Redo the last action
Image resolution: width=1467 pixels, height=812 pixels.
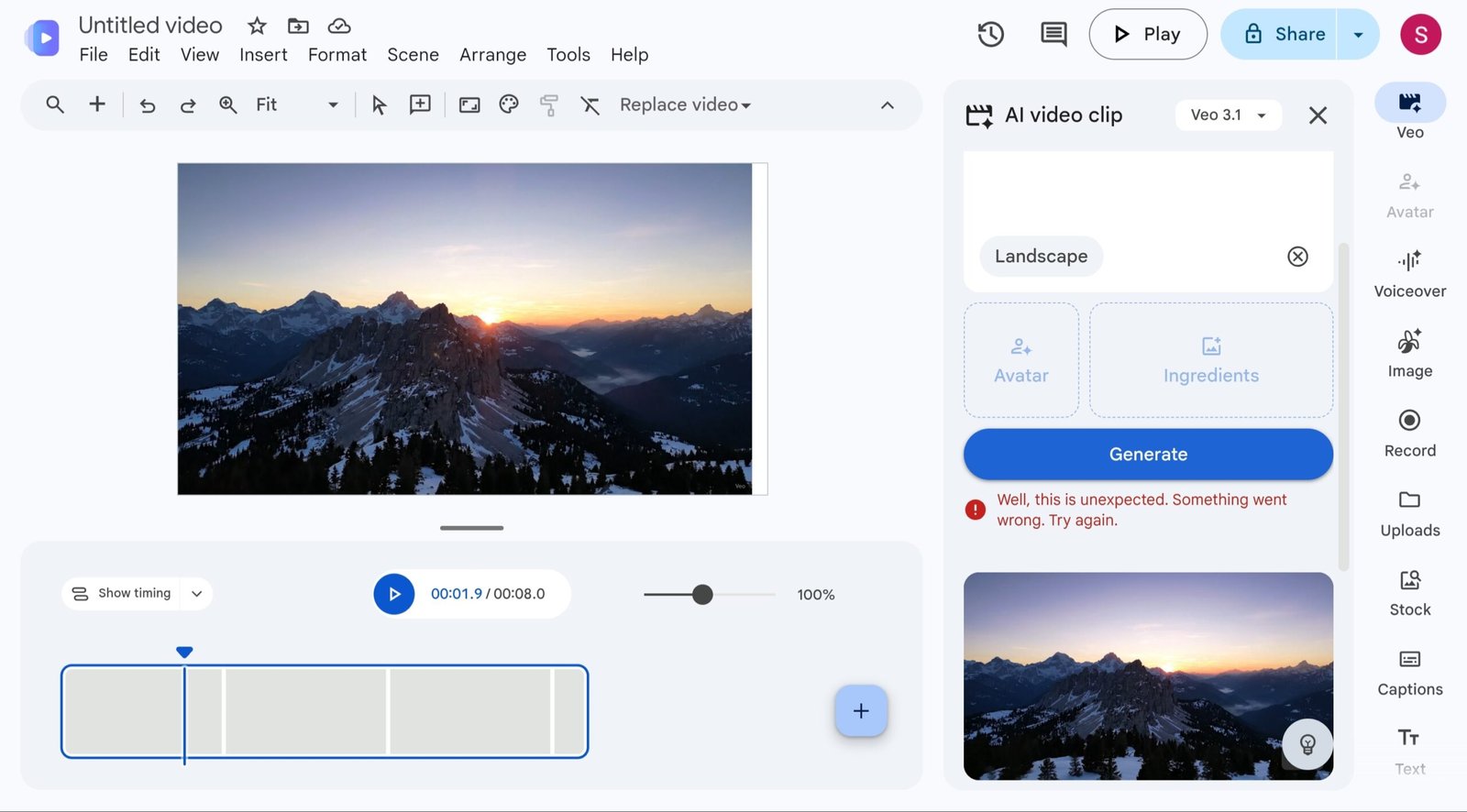coord(188,105)
